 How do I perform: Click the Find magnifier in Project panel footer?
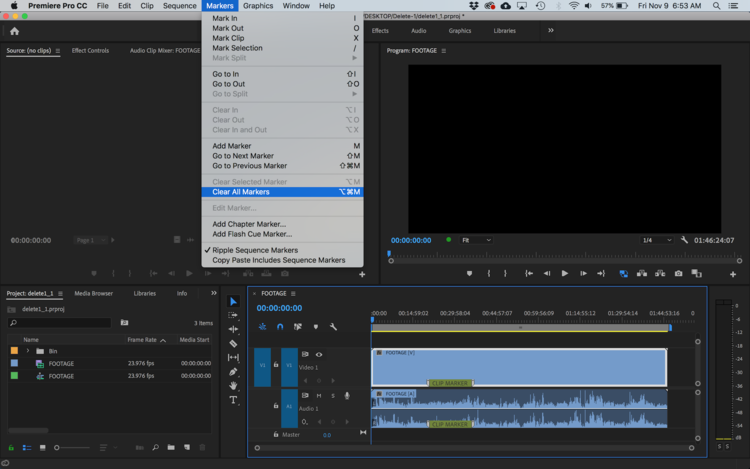coord(155,447)
